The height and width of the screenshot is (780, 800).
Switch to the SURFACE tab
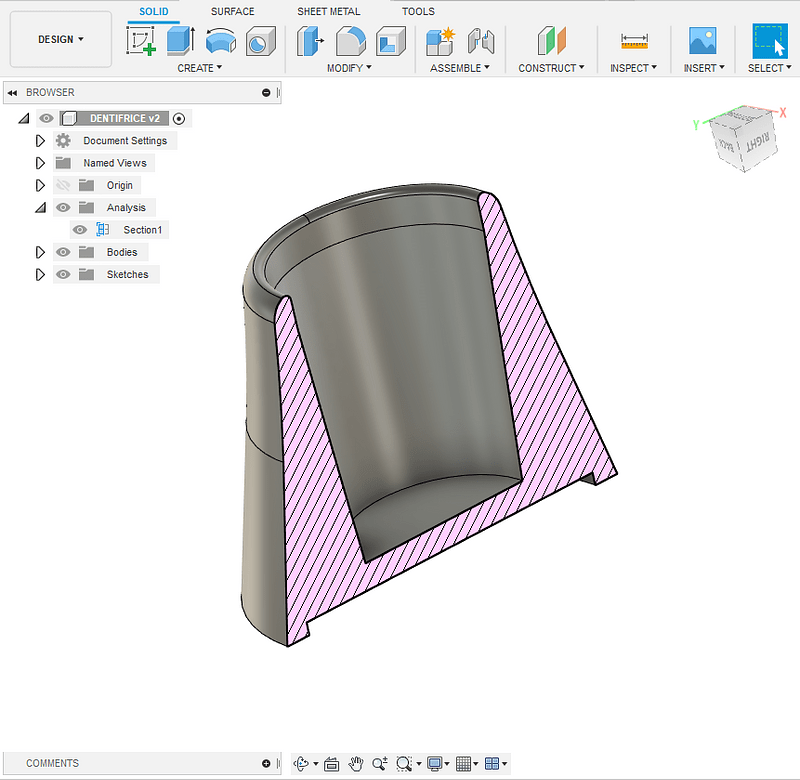pos(233,11)
